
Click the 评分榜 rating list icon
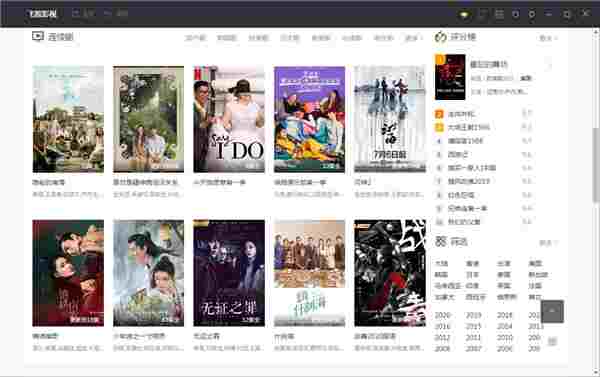441,37
